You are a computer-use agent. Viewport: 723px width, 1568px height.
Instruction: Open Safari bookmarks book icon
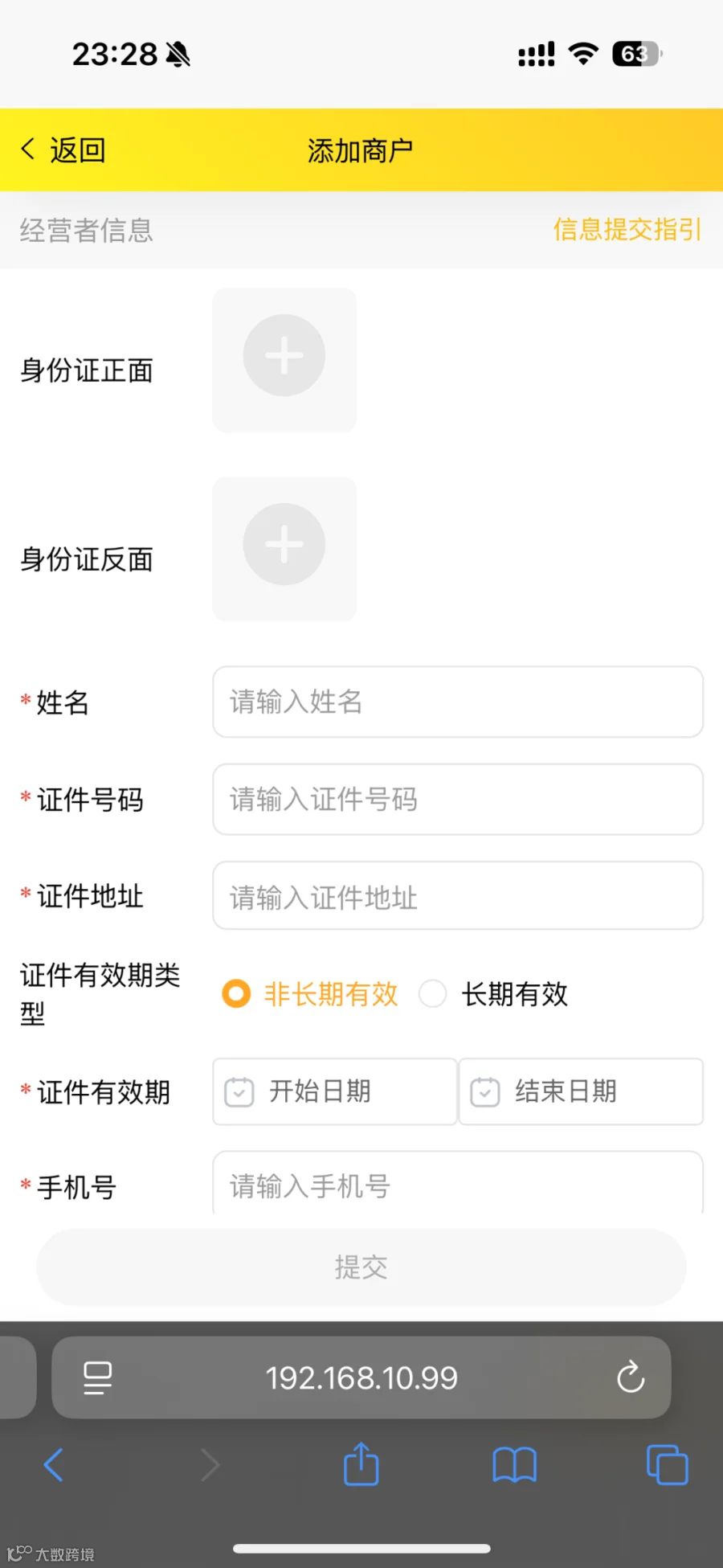pos(514,1465)
